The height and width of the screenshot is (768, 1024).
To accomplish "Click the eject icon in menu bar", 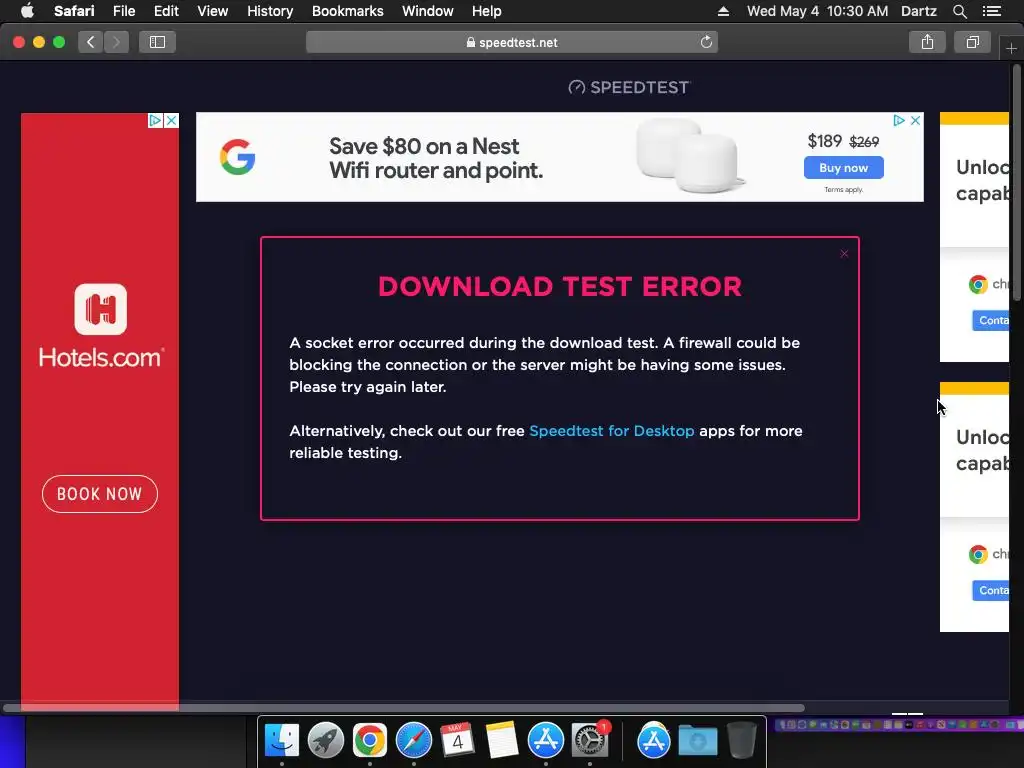I will [x=723, y=11].
